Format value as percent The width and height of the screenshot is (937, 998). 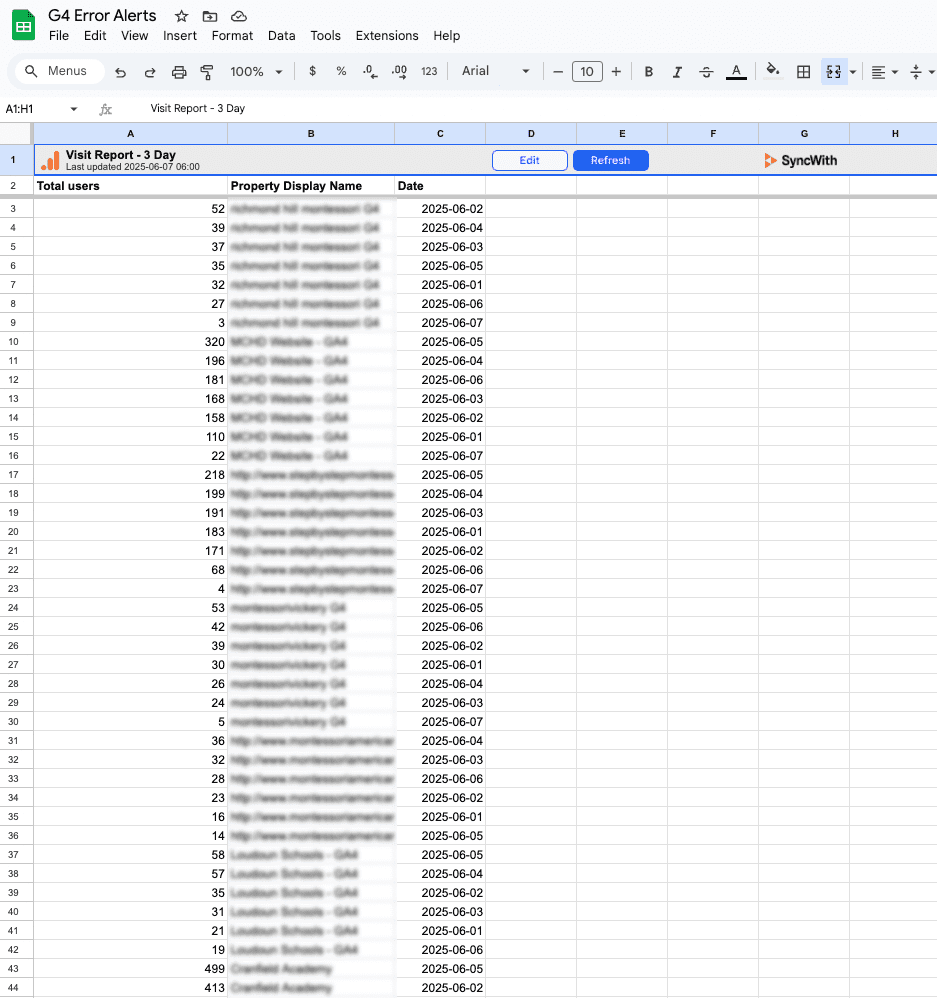pos(340,71)
